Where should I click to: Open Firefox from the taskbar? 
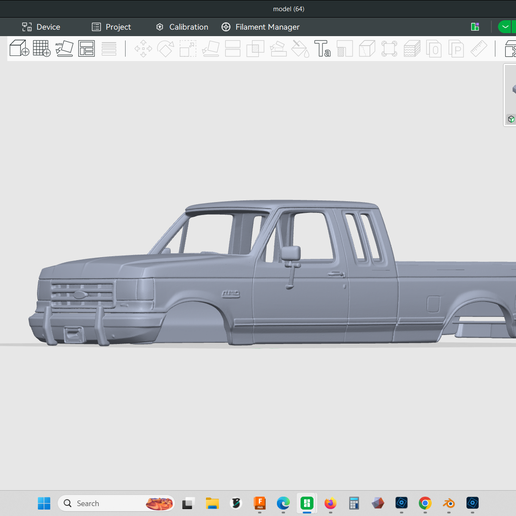pos(330,503)
